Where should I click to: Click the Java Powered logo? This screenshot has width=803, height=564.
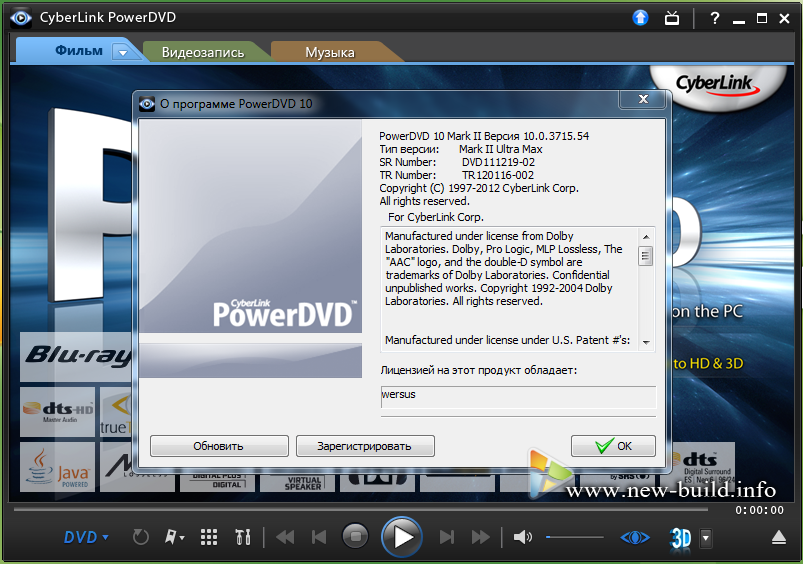coord(57,467)
